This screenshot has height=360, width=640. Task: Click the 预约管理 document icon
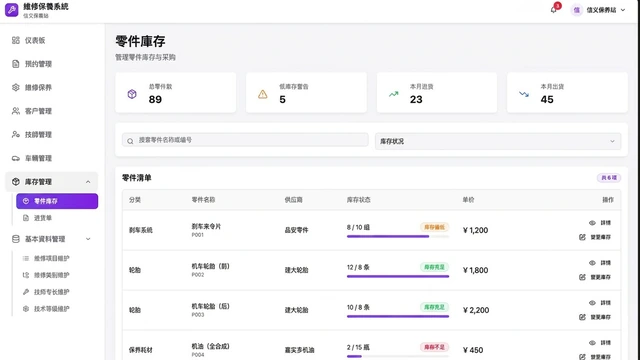pyautogui.click(x=16, y=64)
